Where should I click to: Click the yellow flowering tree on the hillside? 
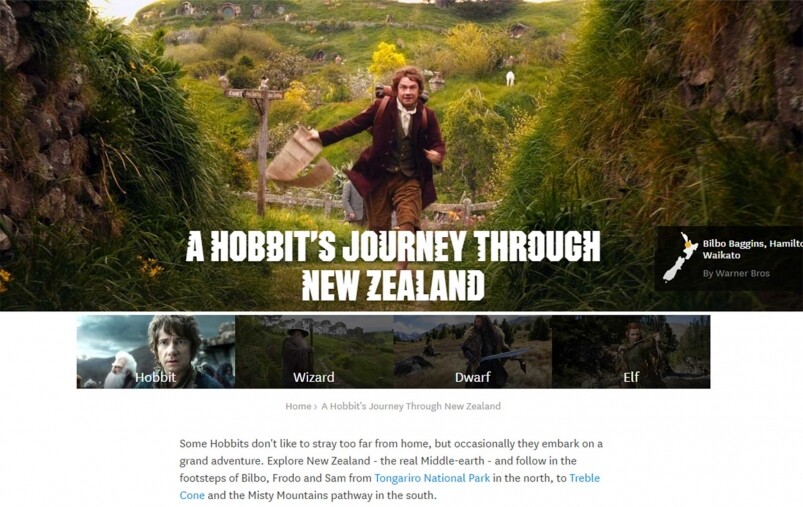pyautogui.click(x=387, y=59)
